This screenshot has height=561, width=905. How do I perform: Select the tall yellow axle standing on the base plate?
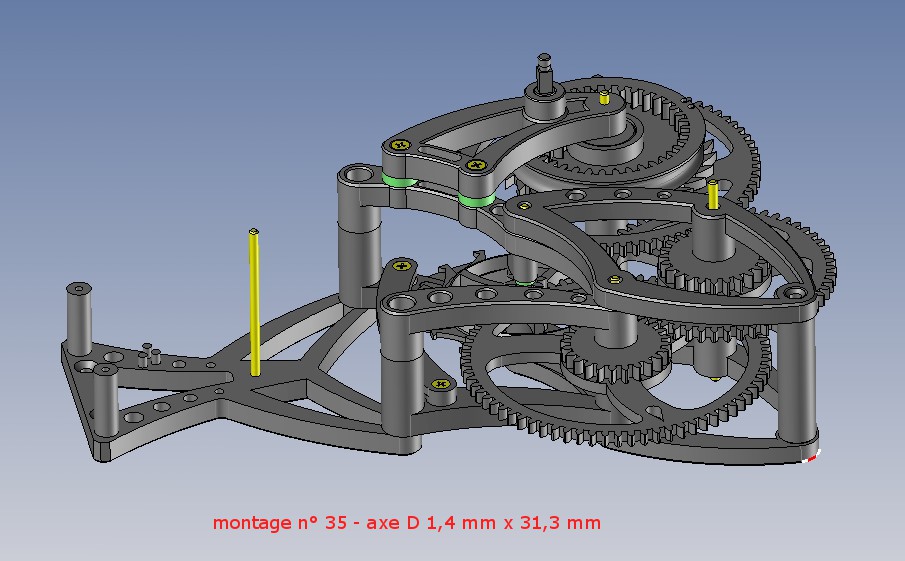coord(254,302)
